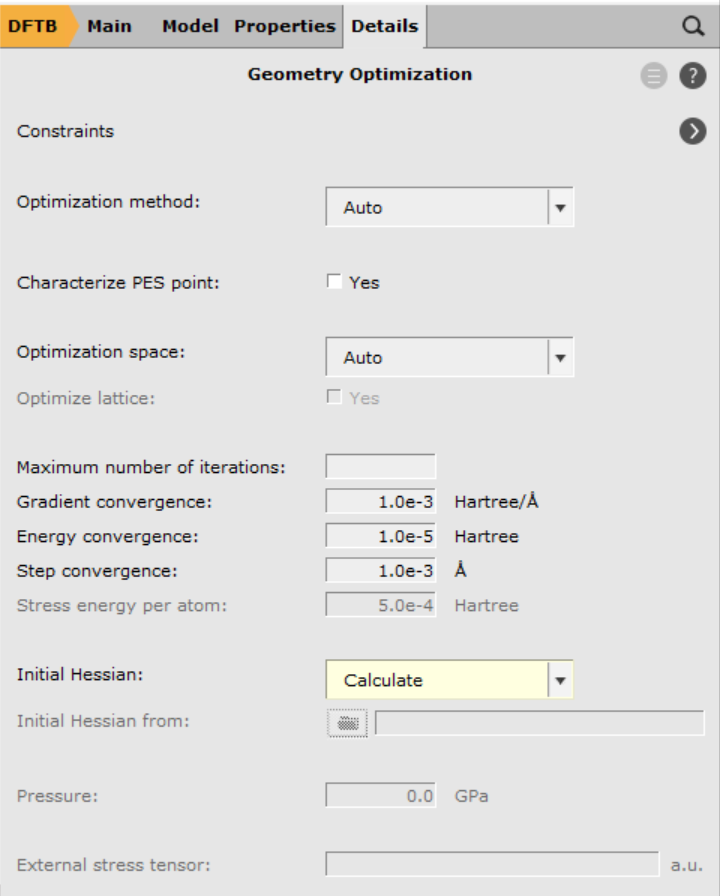
Task: Click the Pressure value field
Action: (x=381, y=795)
